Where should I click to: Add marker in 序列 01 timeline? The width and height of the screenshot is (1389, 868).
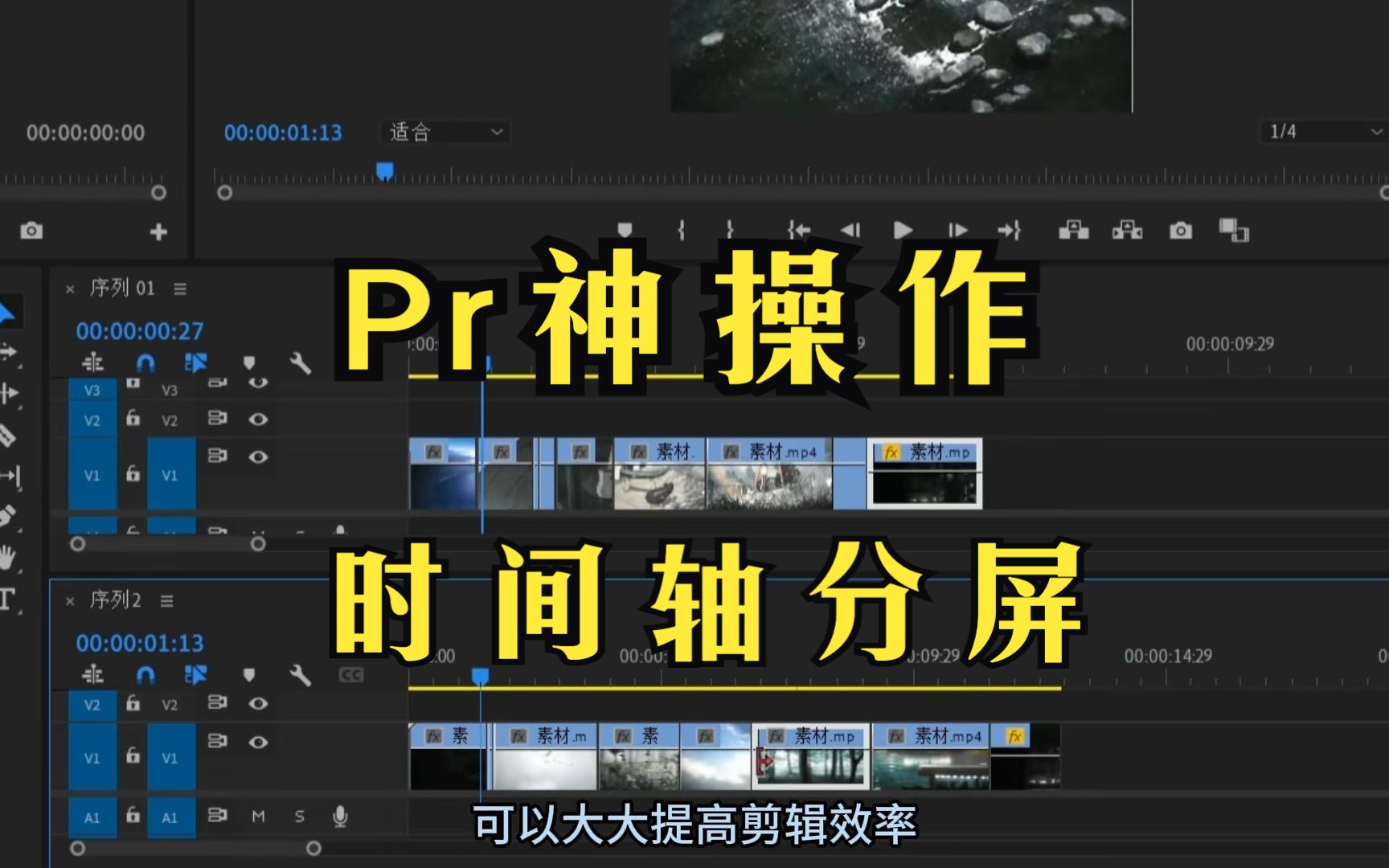tap(248, 363)
